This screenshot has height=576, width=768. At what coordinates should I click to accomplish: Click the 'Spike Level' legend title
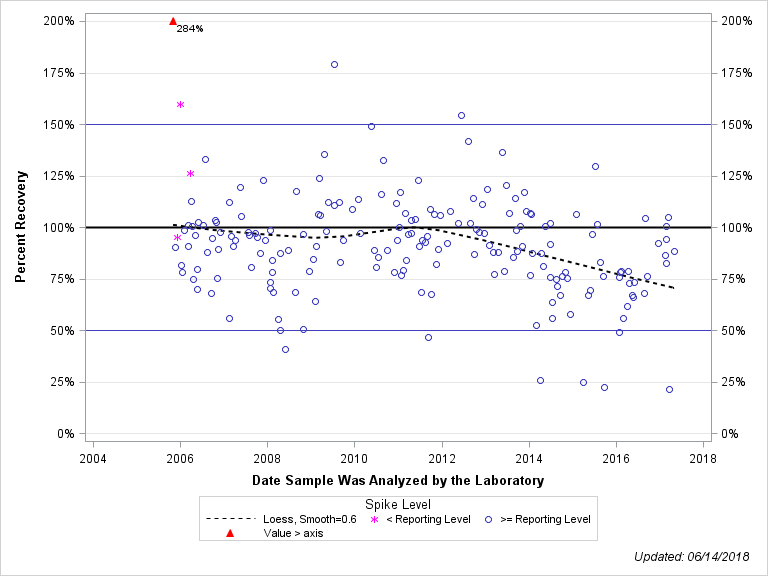[398, 504]
